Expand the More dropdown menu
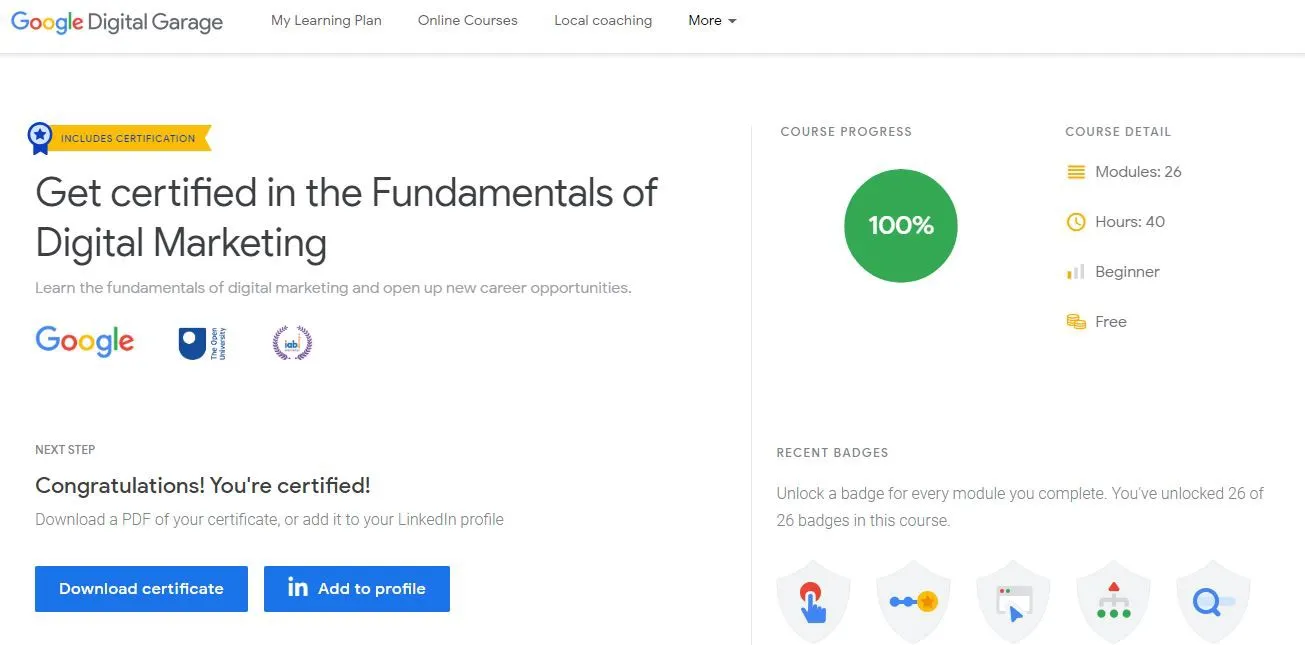1305x645 pixels. click(x=712, y=20)
